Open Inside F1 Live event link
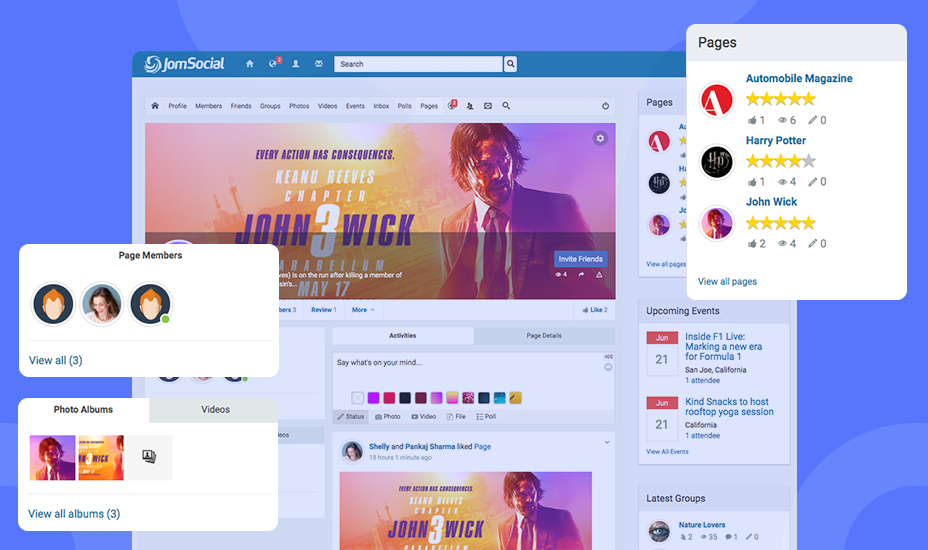 tap(723, 346)
